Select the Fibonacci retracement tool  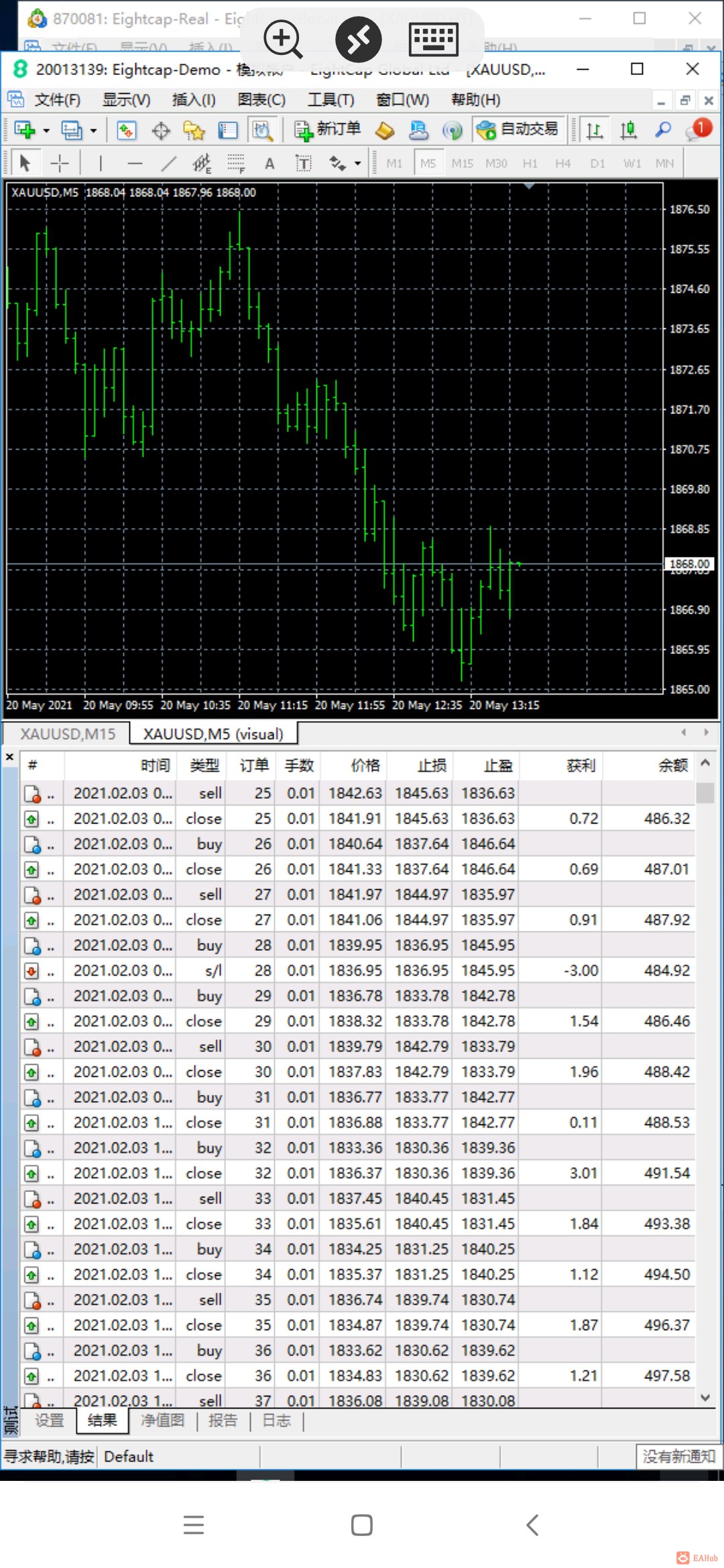tap(236, 163)
